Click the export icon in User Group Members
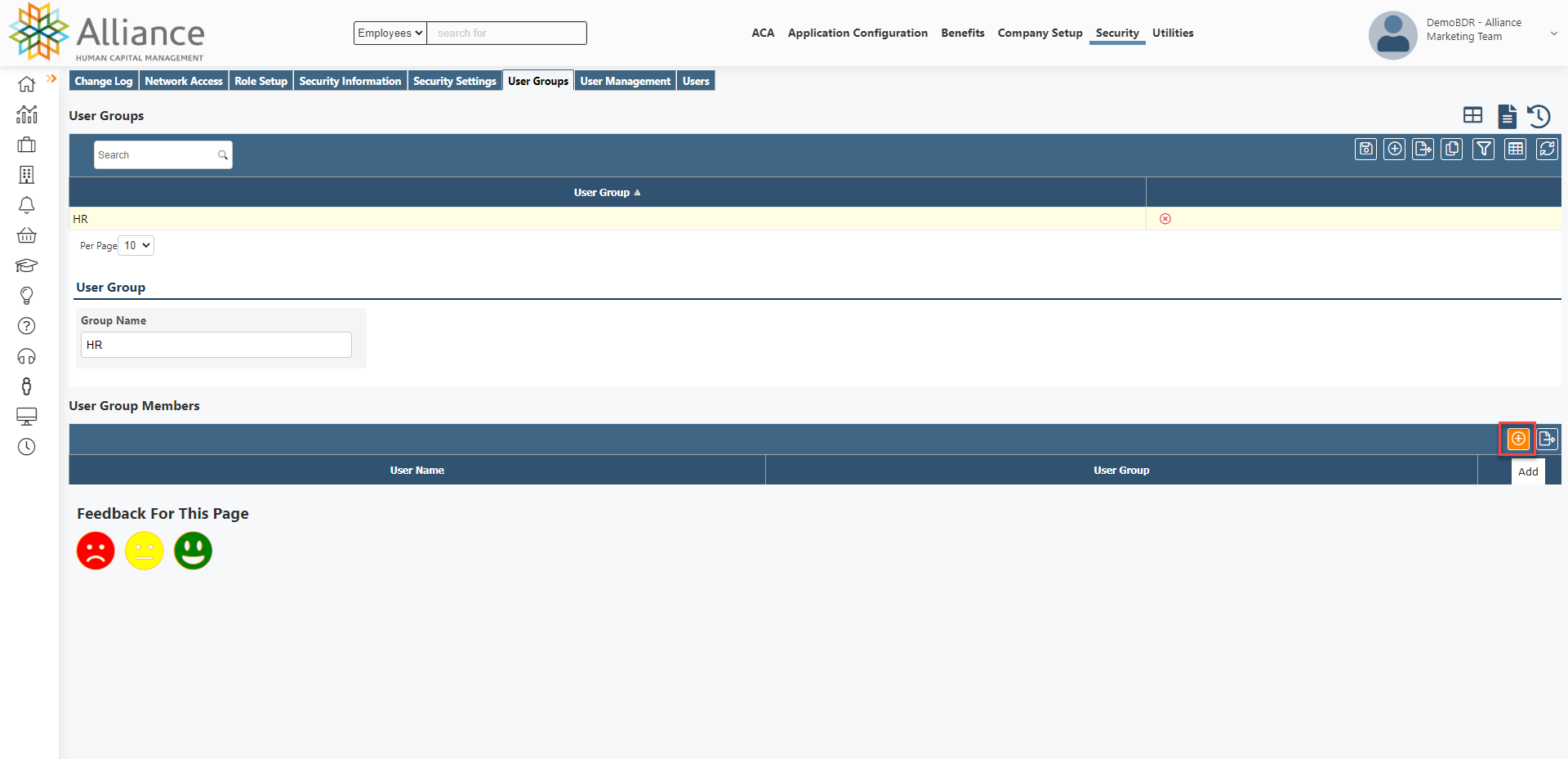Screen dimensions: 1568x759 coord(1548,439)
